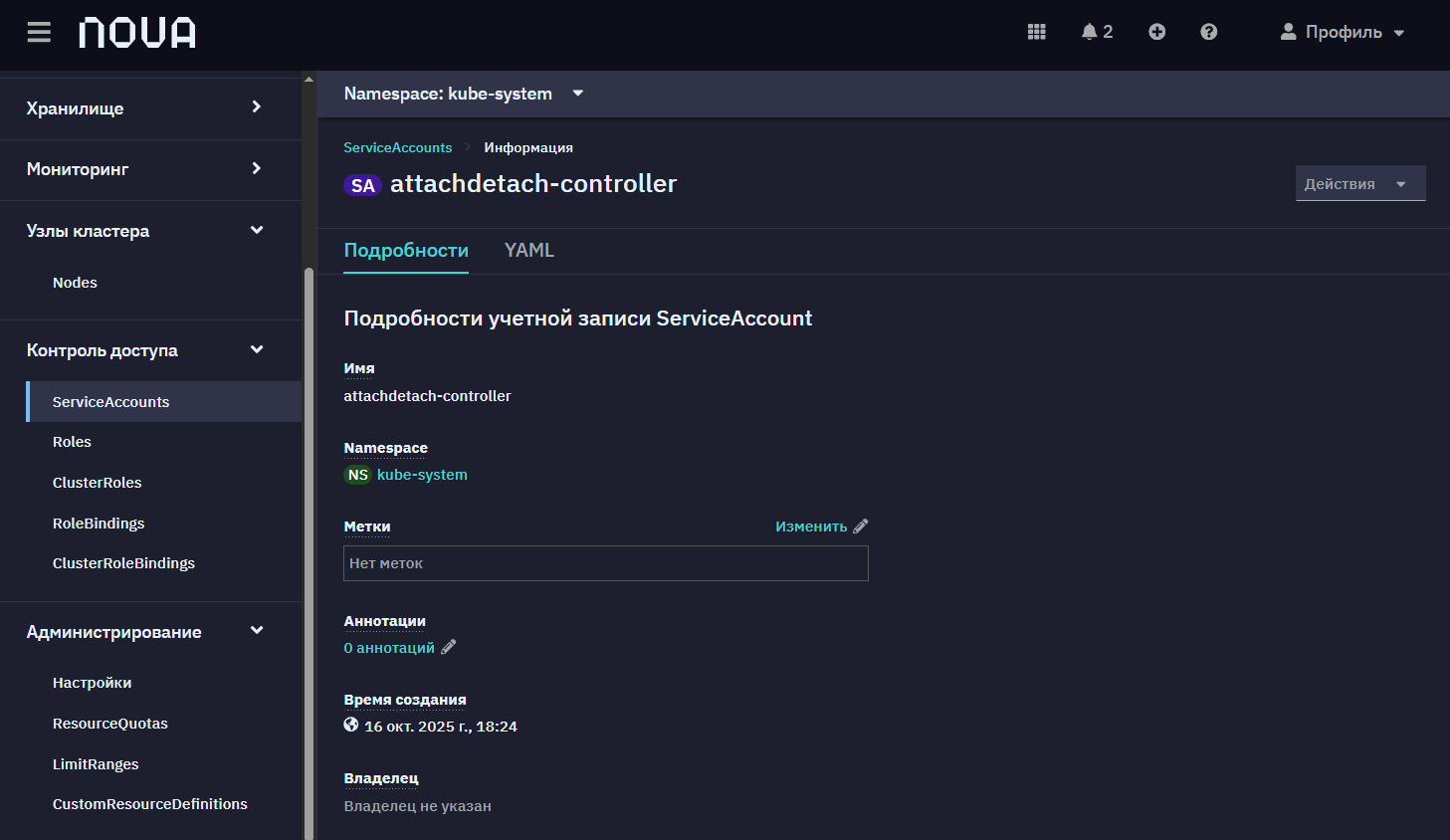The image size is (1450, 840).
Task: Open Roles in sidebar
Action: (x=72, y=442)
